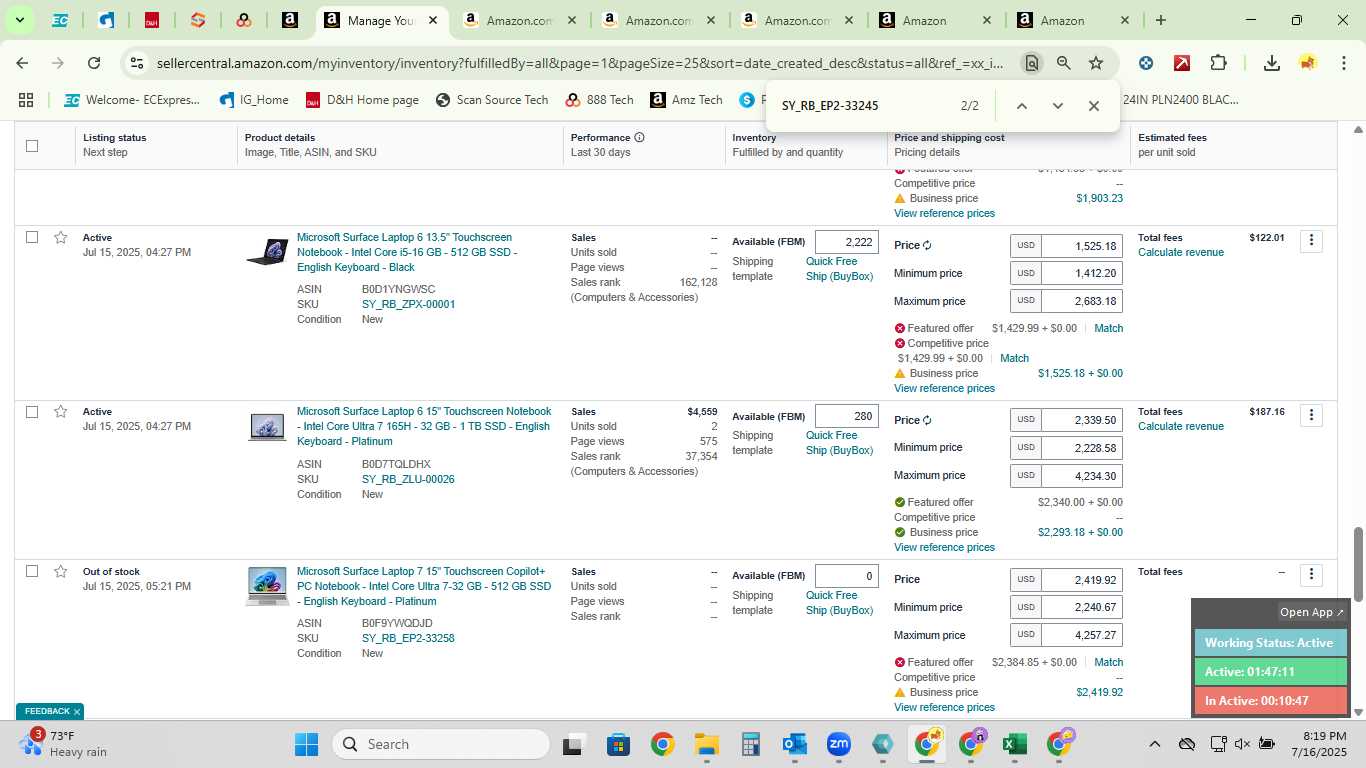Jump to next find result

pos(1058,106)
